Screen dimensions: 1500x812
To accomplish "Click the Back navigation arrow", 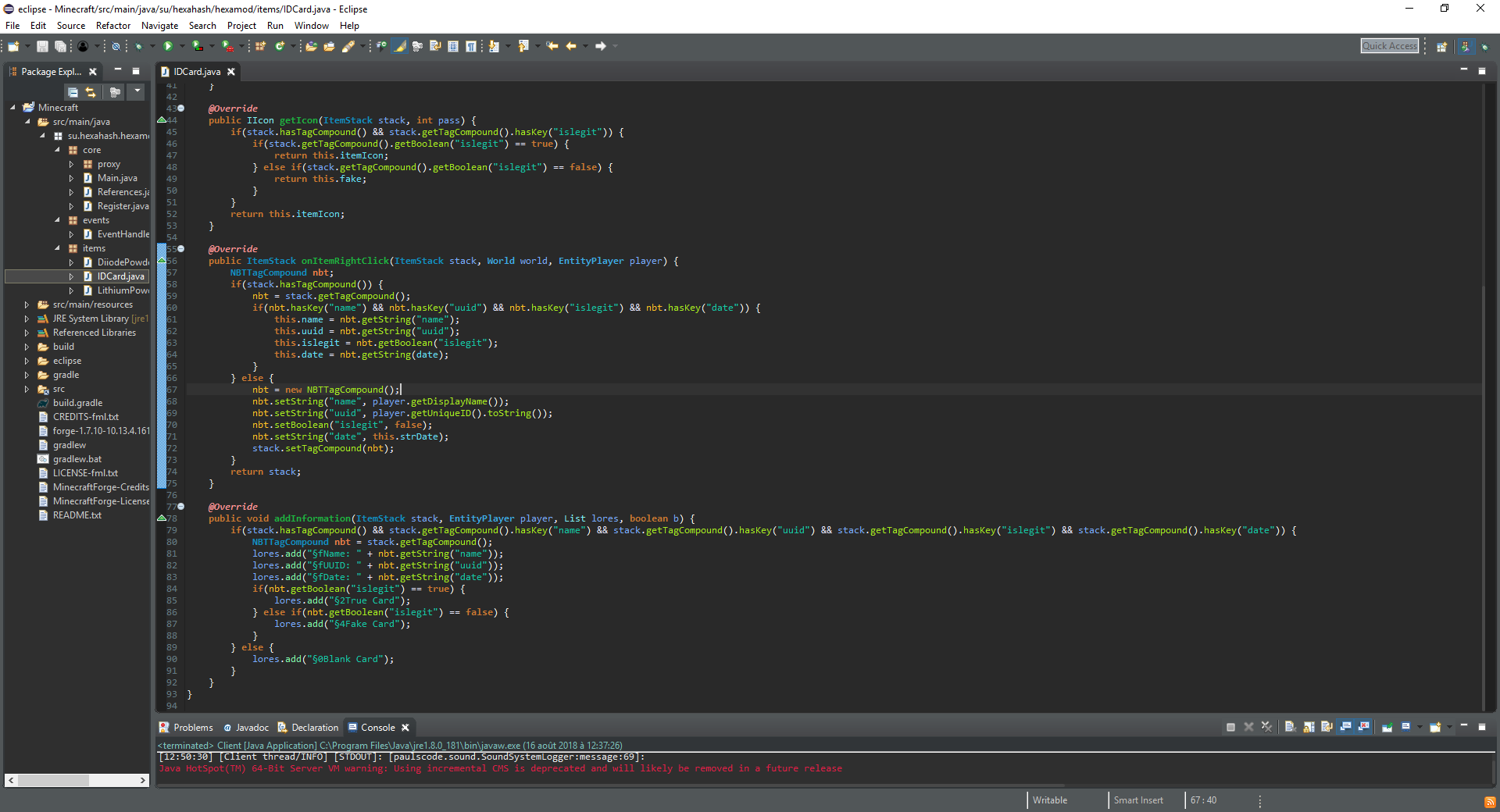I will [571, 47].
